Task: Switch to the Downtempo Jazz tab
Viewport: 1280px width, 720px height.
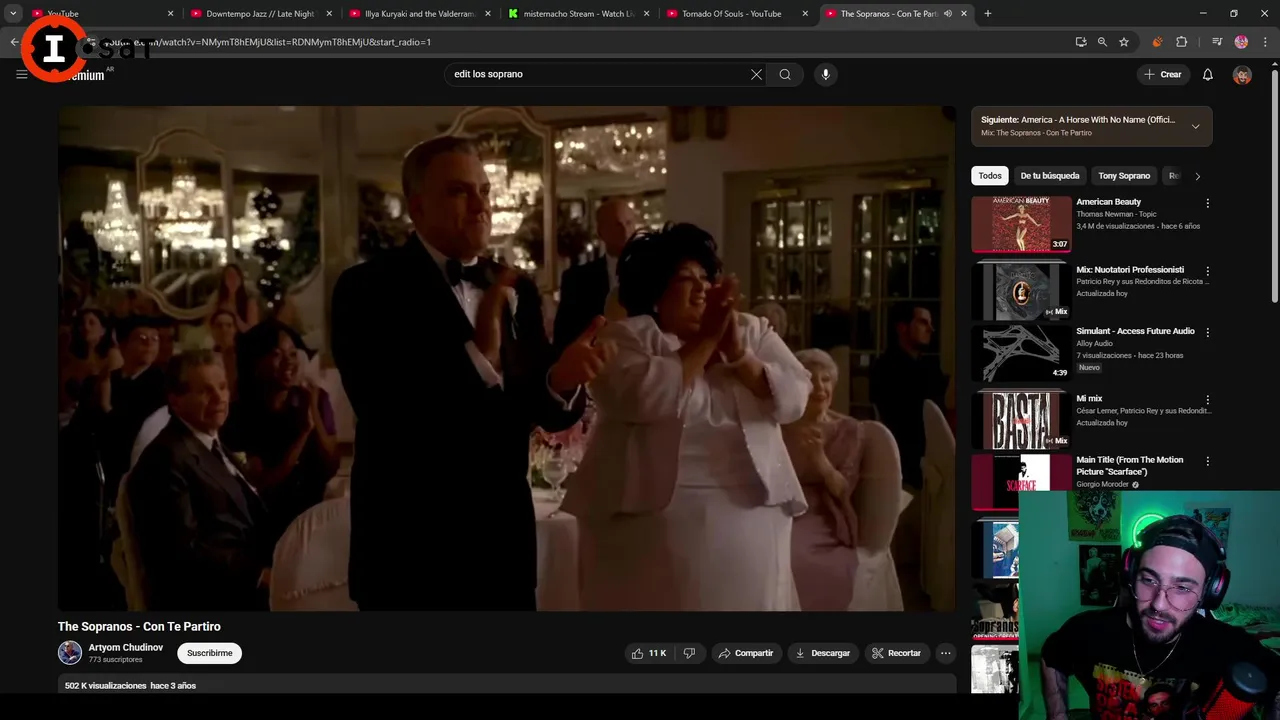Action: 260,14
